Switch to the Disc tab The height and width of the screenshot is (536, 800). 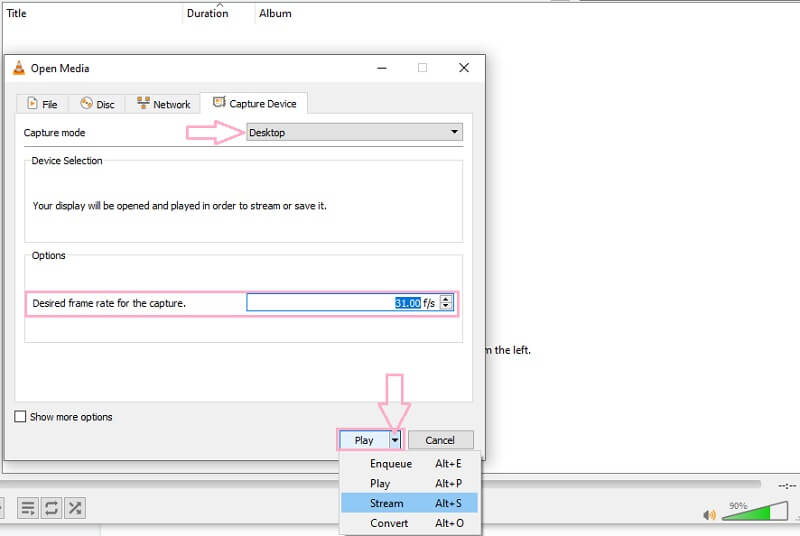tap(97, 104)
